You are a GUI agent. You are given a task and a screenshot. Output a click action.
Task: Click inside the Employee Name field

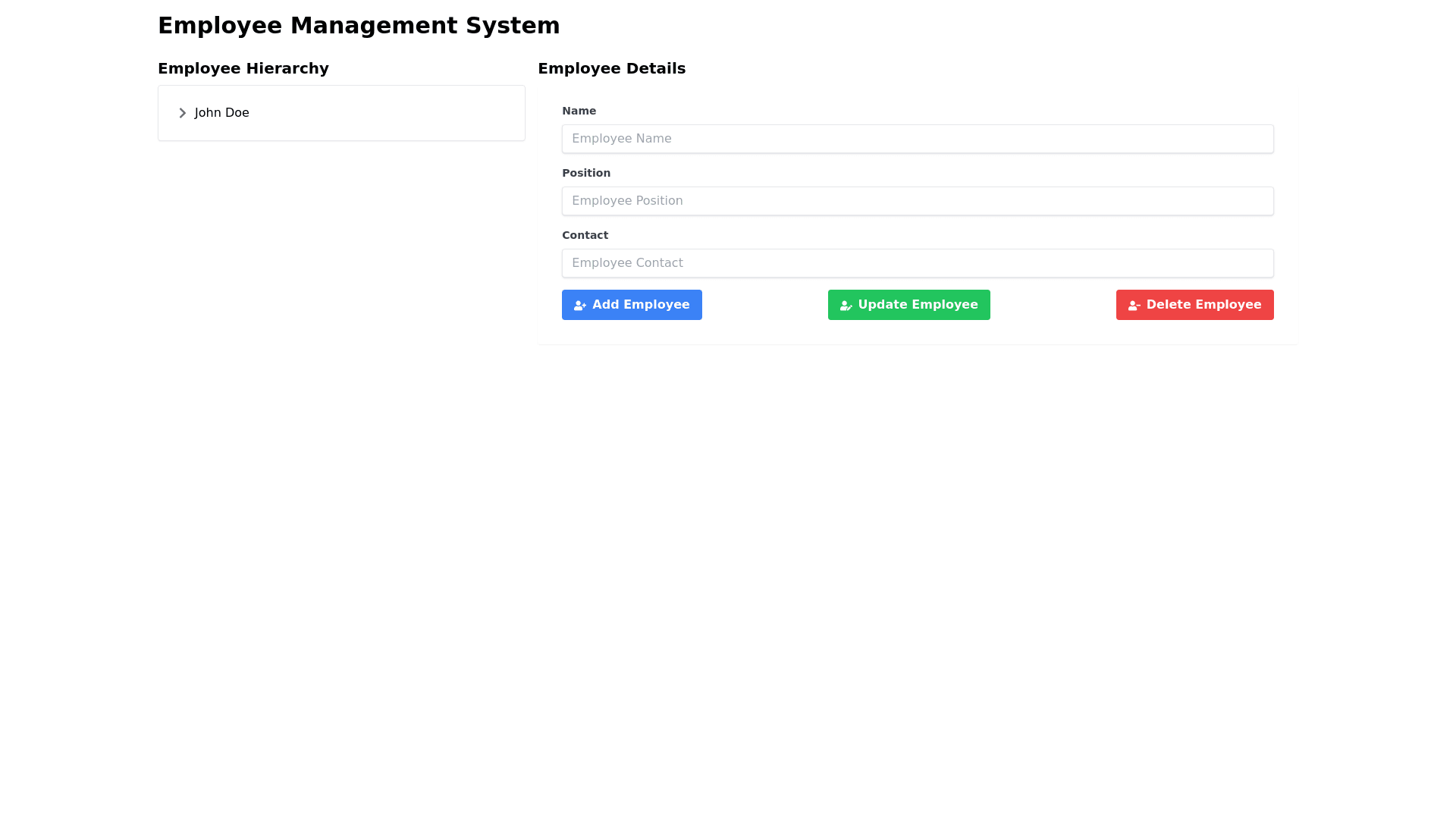(x=918, y=139)
